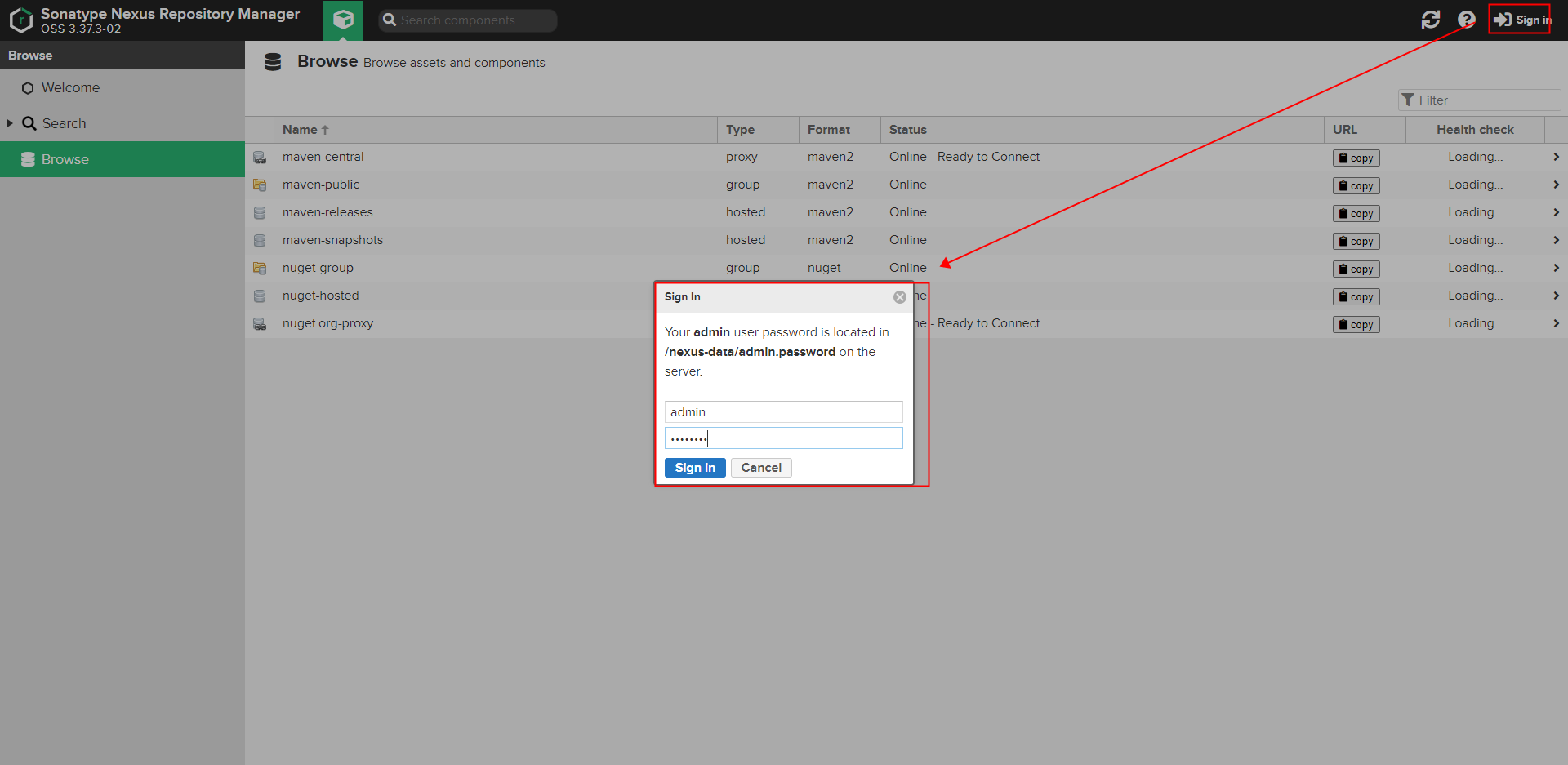The image size is (1568, 765).
Task: Click the maven-releases hosted repository icon
Action: pos(260,213)
